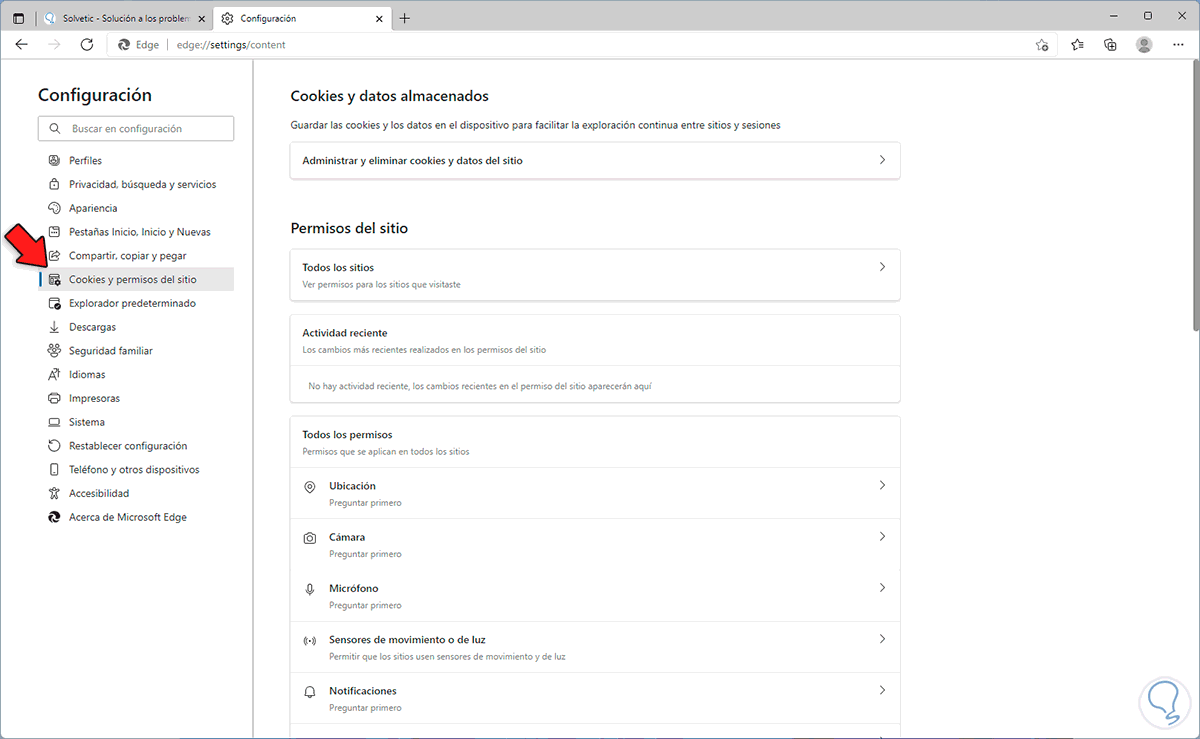Open Descargas settings section
This screenshot has width=1200, height=739.
pos(92,327)
